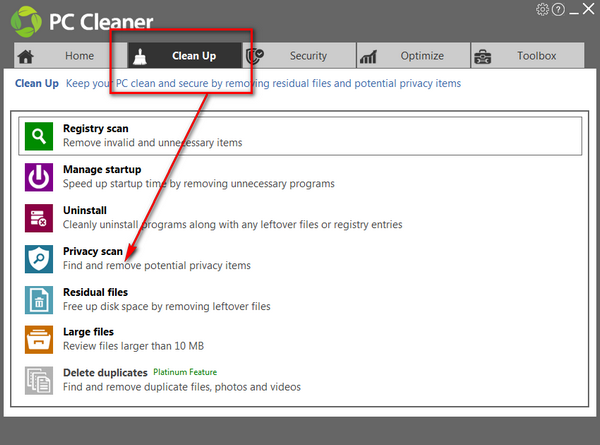This screenshot has width=600, height=445.
Task: Open the Security tab
Action: pos(300,56)
